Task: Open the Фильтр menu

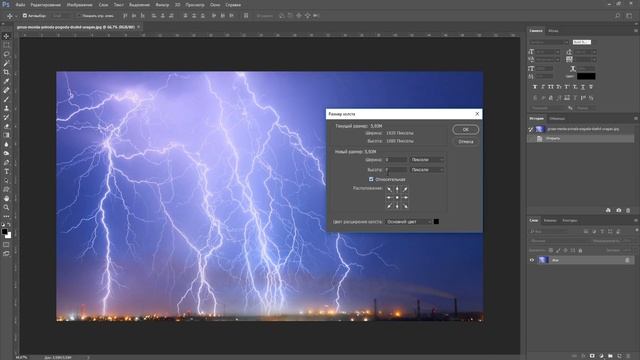Action: point(162,5)
